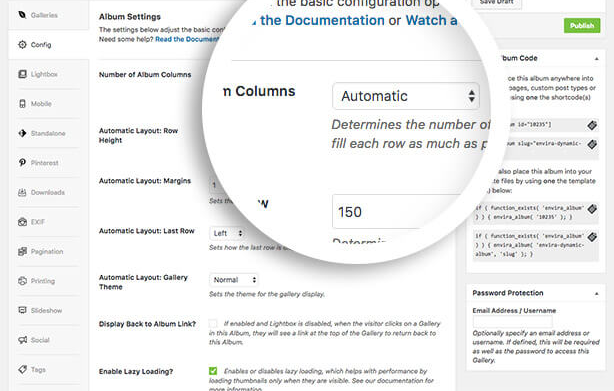The image size is (614, 391).
Task: Click the Pinterest logo icon
Action: pyautogui.click(x=22, y=162)
